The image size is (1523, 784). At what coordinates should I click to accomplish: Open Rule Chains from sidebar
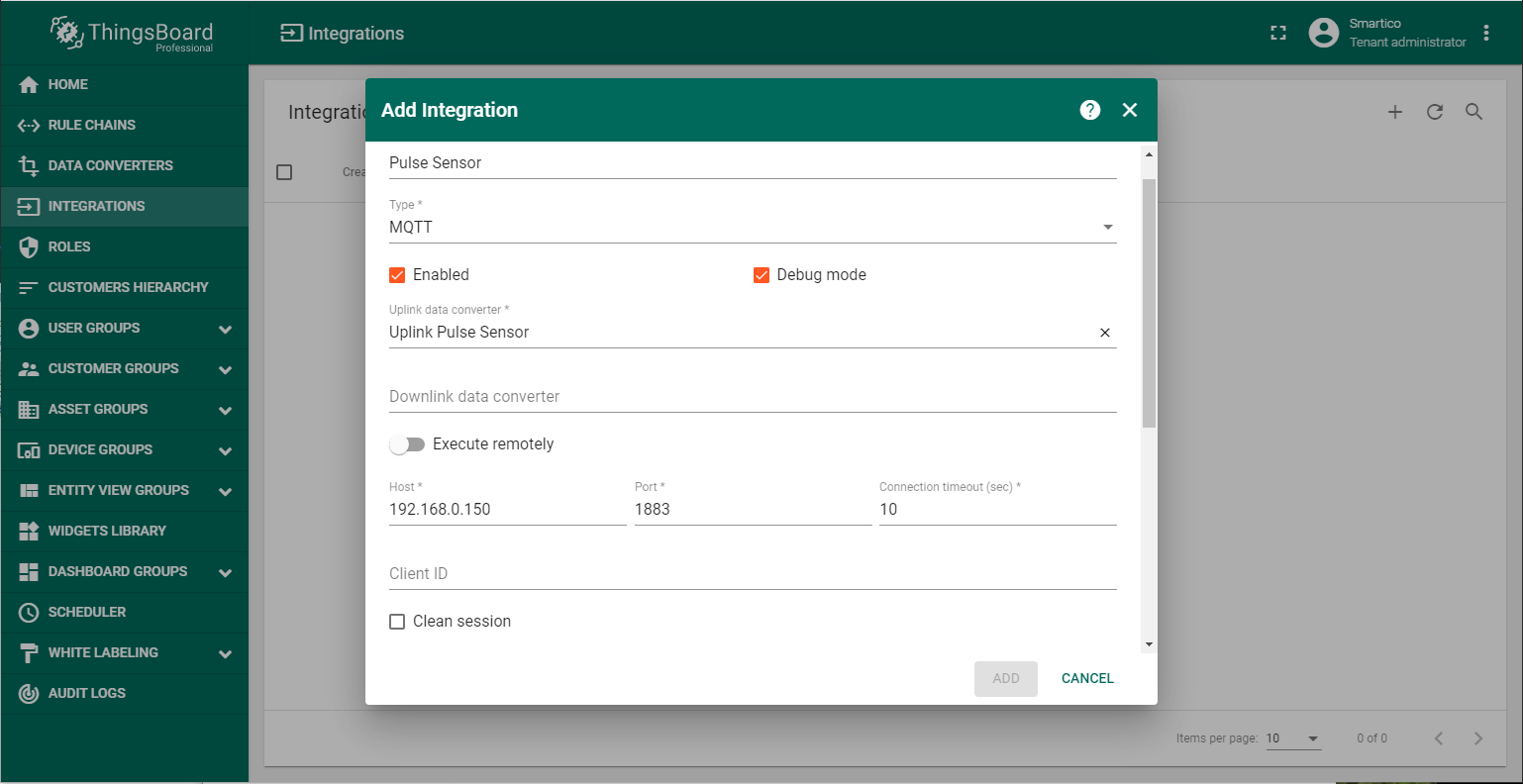coord(91,125)
